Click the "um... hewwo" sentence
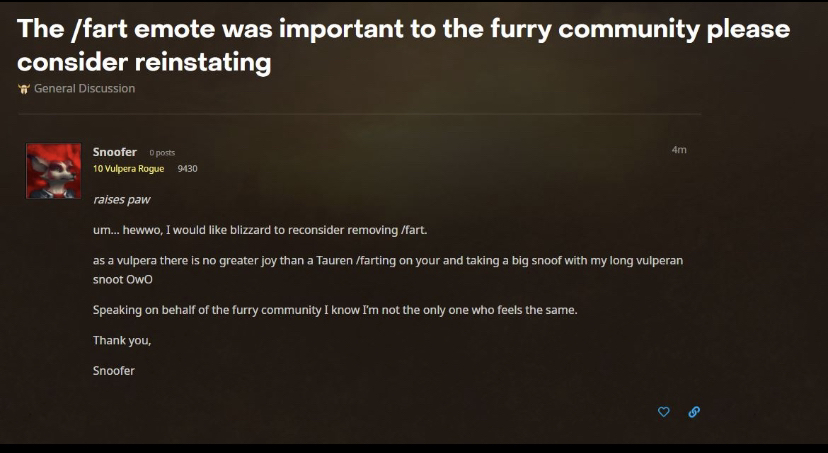 [259, 230]
